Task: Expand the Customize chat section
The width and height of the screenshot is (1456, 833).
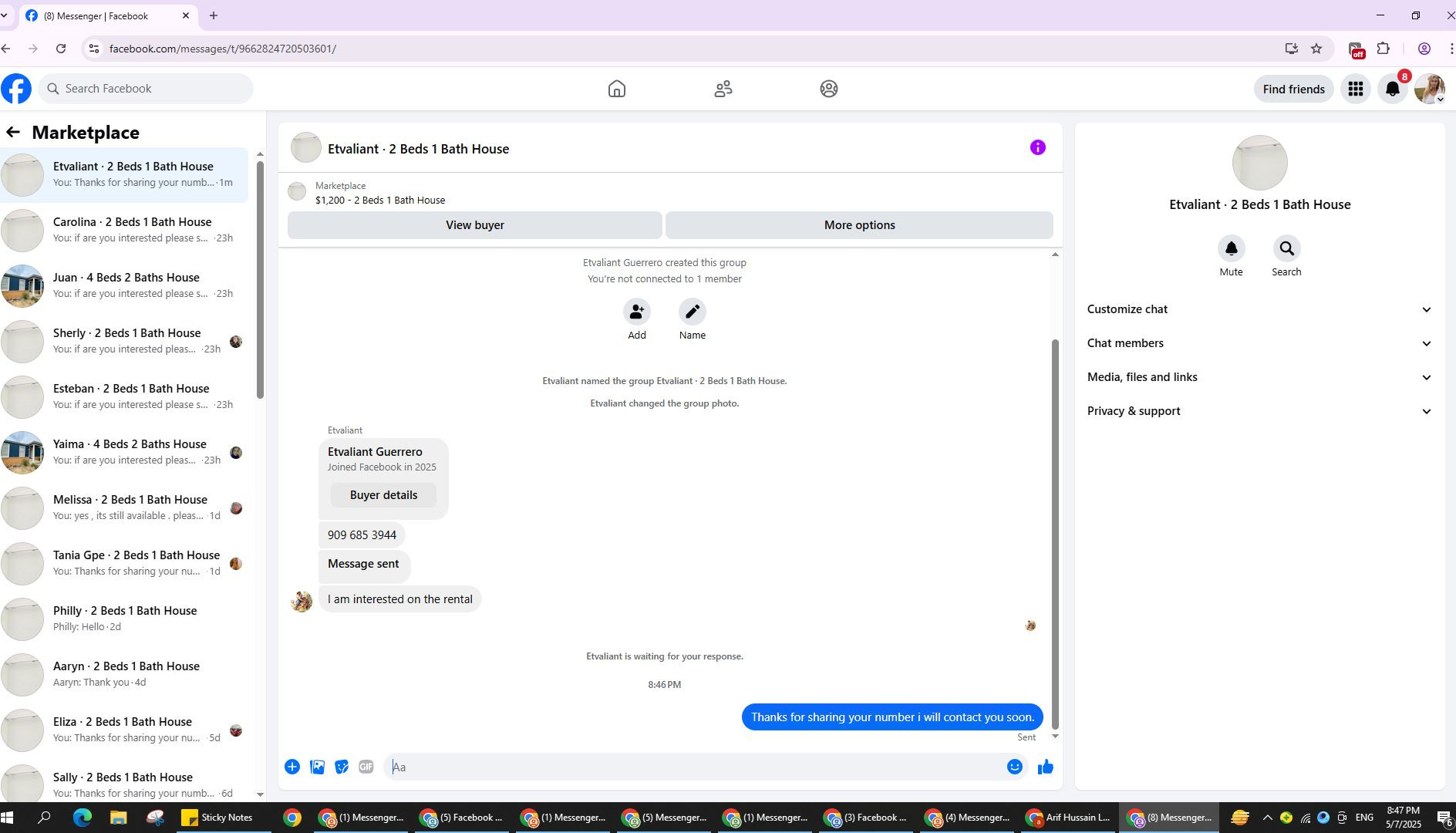Action: pyautogui.click(x=1259, y=309)
